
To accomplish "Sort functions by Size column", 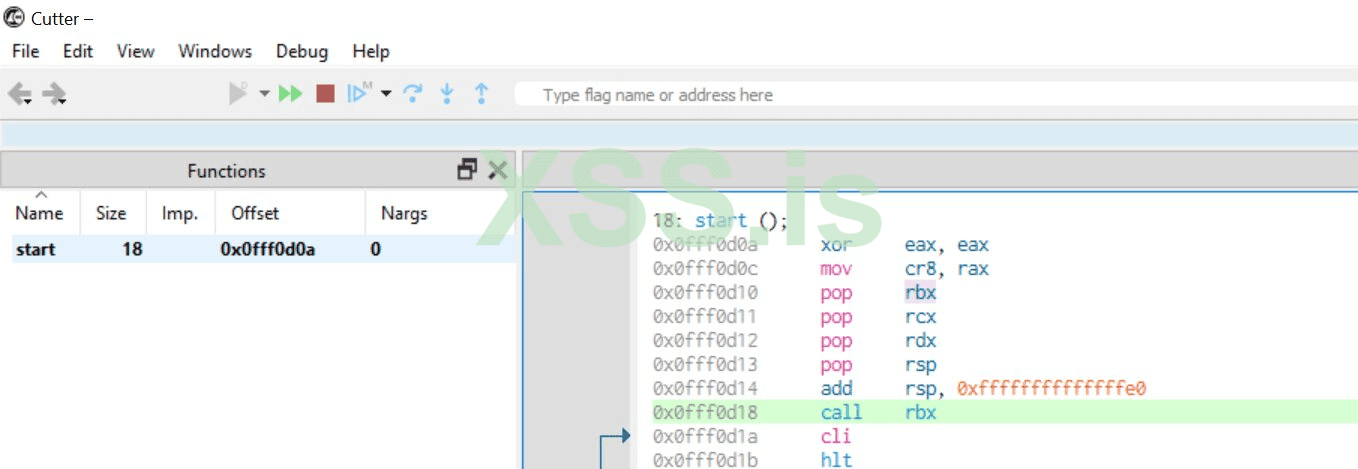I will pos(111,213).
